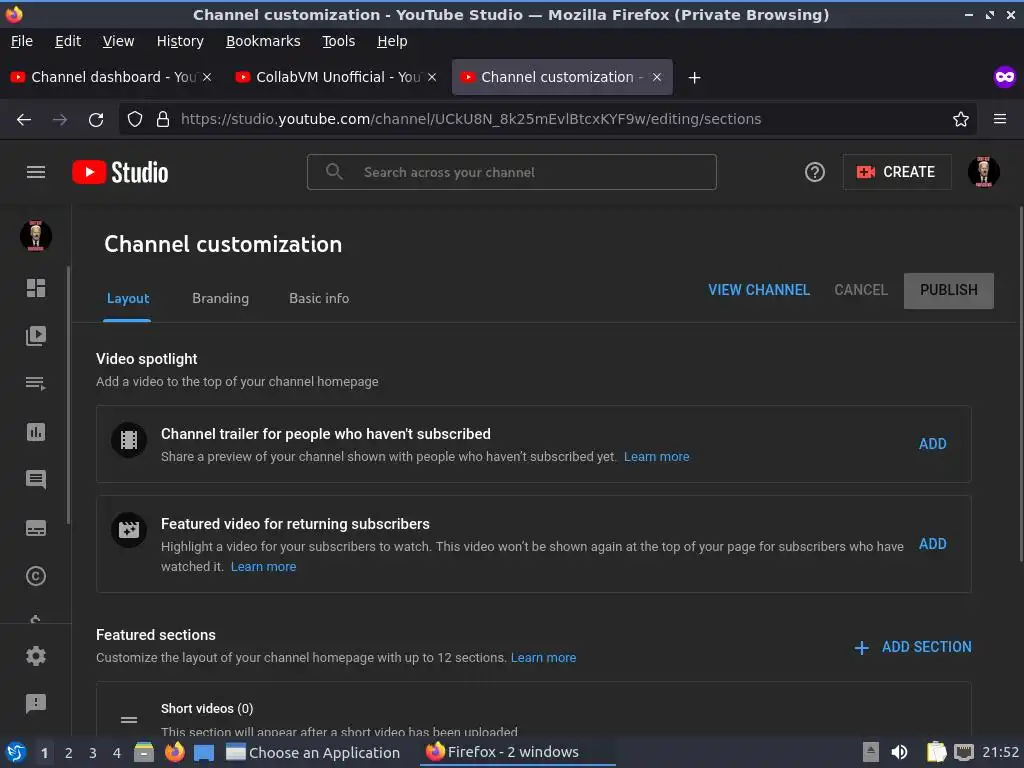Click the site security padlock icon
This screenshot has width=1024, height=768.
[163, 119]
